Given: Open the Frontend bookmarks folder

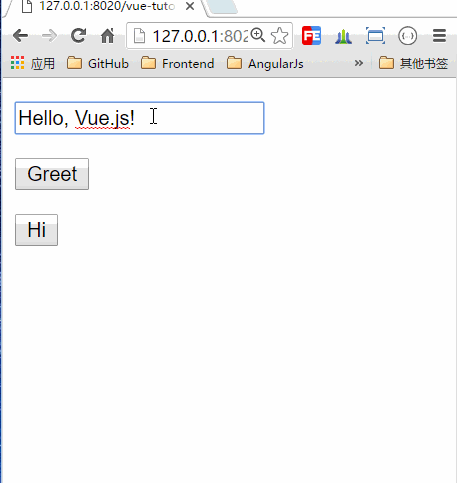Looking at the screenshot, I should [177, 63].
